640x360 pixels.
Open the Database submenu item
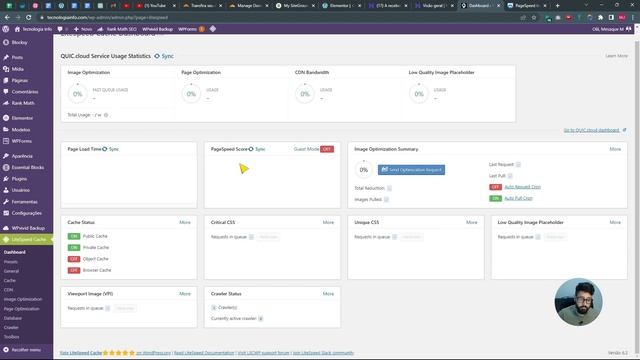(x=13, y=318)
